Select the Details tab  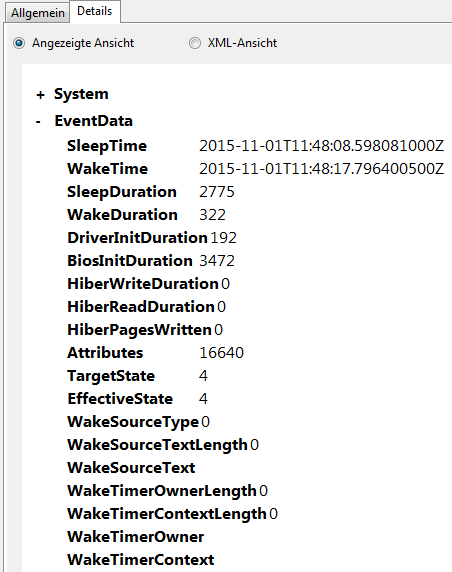(94, 11)
